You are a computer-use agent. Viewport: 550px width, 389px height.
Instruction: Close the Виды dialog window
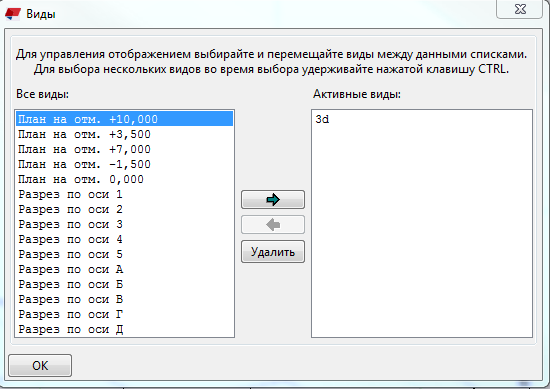click(x=519, y=9)
